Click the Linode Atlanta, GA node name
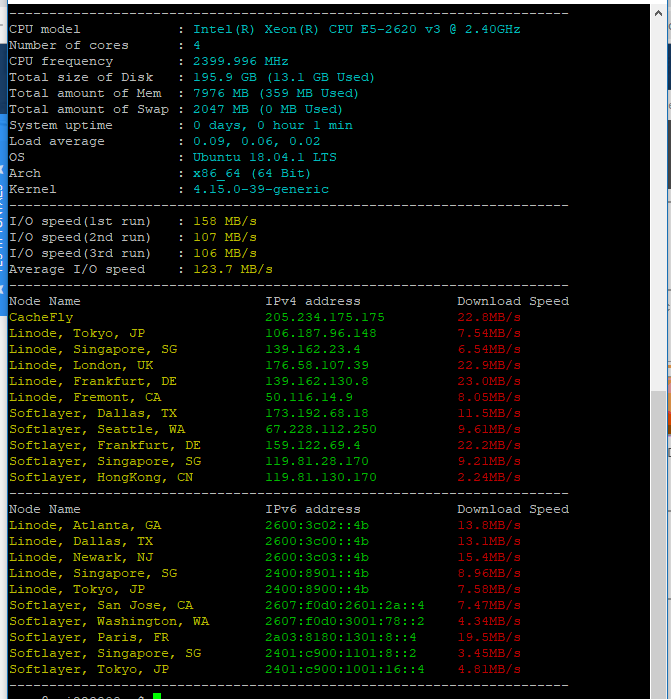Image resolution: width=671 pixels, height=699 pixels. (x=85, y=525)
